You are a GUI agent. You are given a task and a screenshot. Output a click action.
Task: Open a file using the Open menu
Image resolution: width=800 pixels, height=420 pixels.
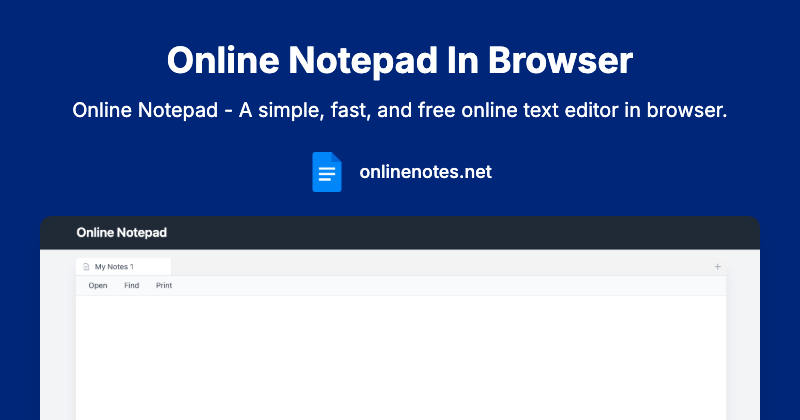98,286
